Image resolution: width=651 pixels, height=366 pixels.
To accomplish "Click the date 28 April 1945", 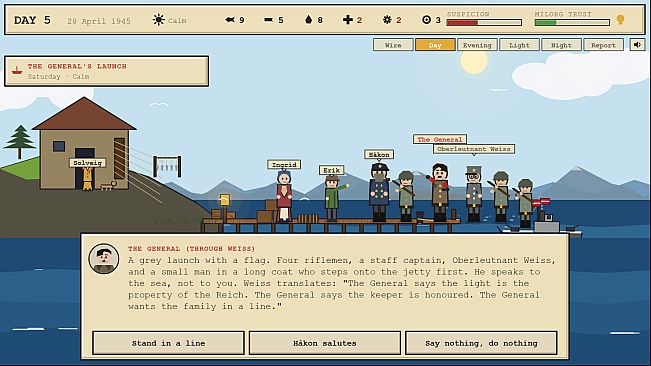I will click(99, 21).
